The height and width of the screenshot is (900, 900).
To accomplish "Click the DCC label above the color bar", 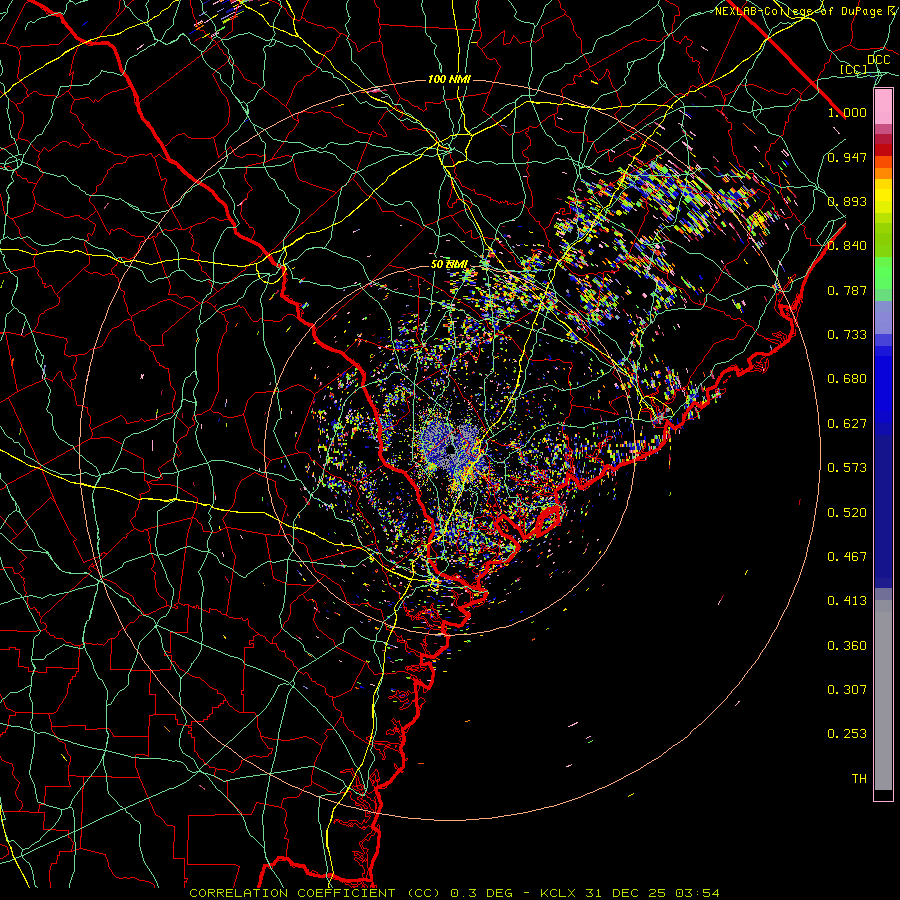I will [x=878, y=60].
